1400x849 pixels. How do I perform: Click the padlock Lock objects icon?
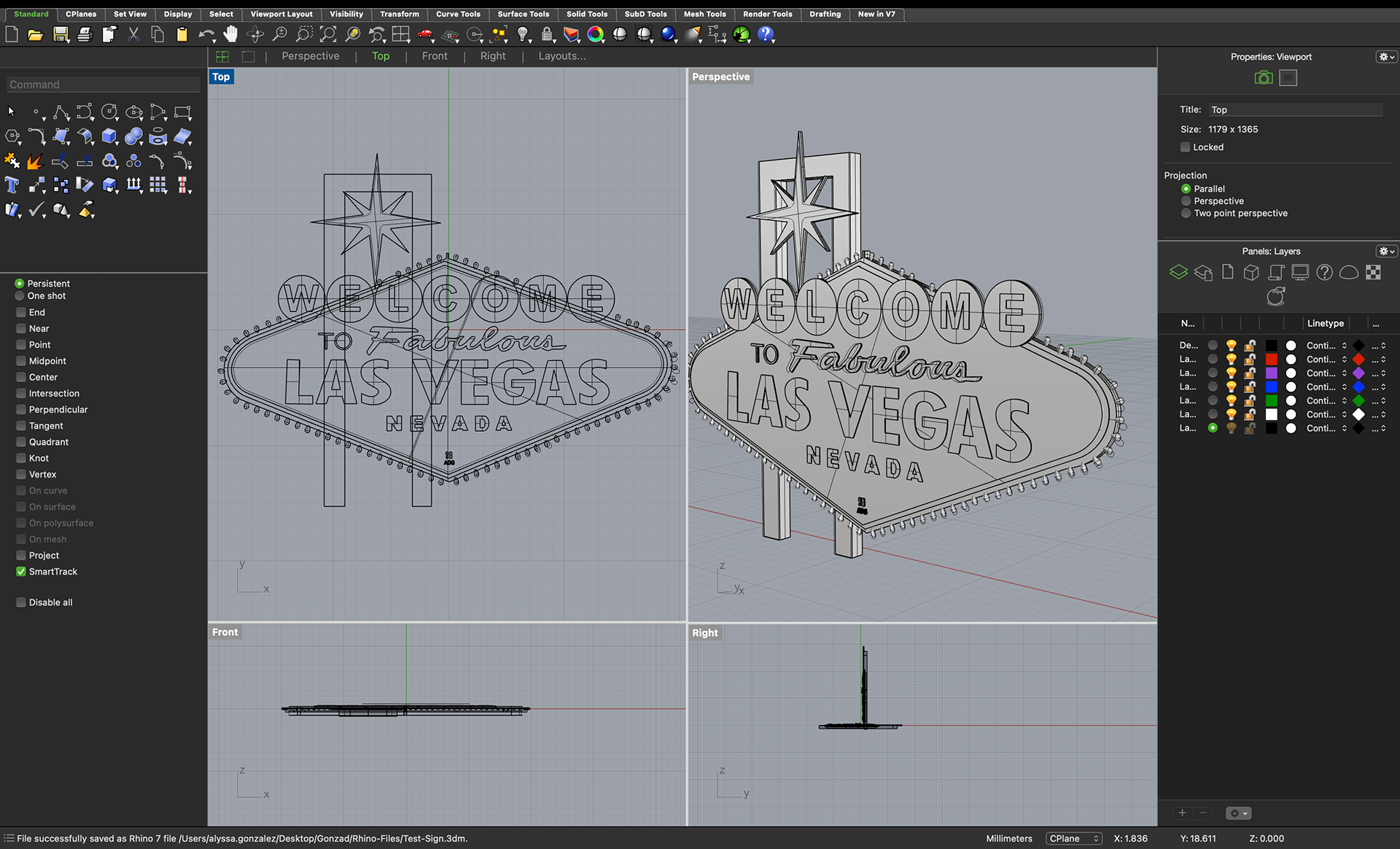(547, 34)
